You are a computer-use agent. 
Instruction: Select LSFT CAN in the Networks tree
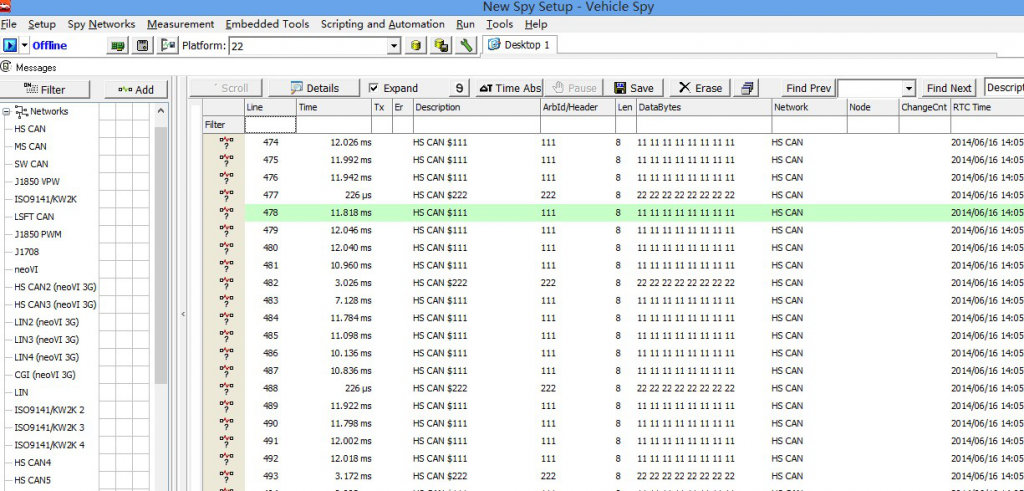[35, 217]
